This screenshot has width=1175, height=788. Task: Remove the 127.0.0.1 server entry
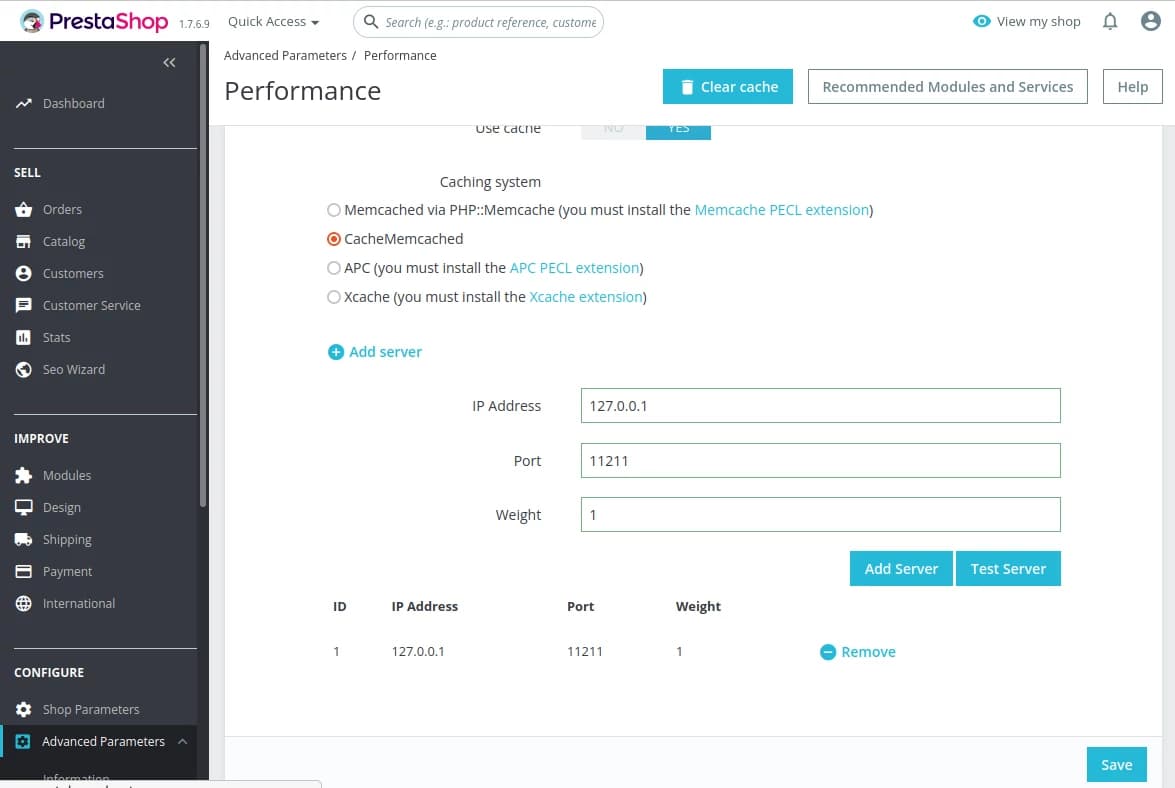[x=857, y=651]
